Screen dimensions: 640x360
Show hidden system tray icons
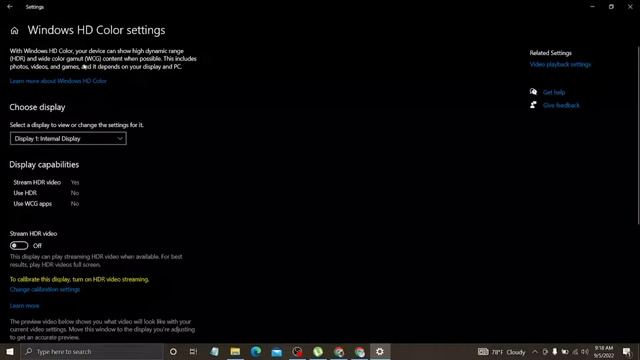[x=535, y=352]
